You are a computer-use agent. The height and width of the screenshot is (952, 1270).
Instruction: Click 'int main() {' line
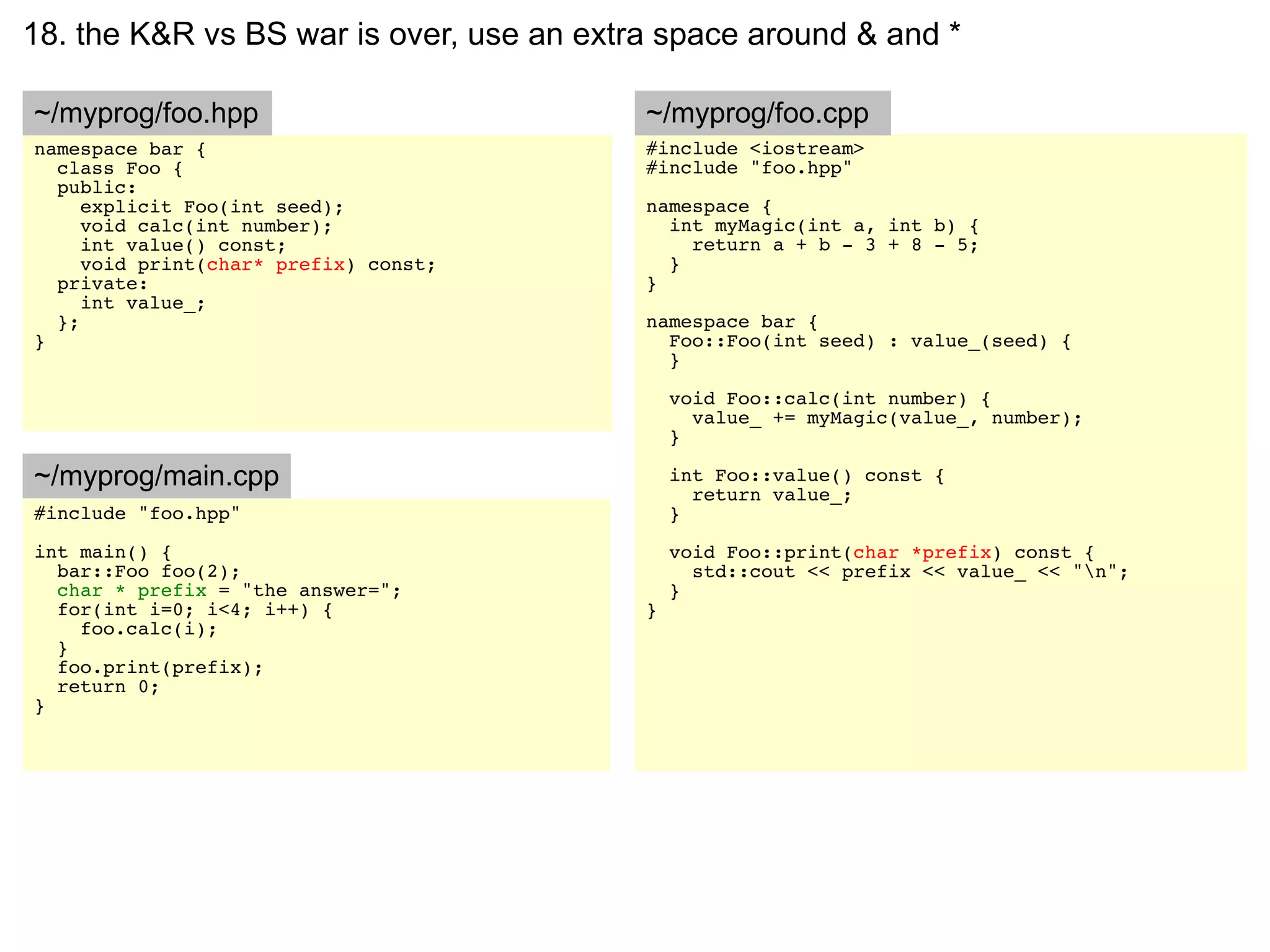pyautogui.click(x=103, y=553)
